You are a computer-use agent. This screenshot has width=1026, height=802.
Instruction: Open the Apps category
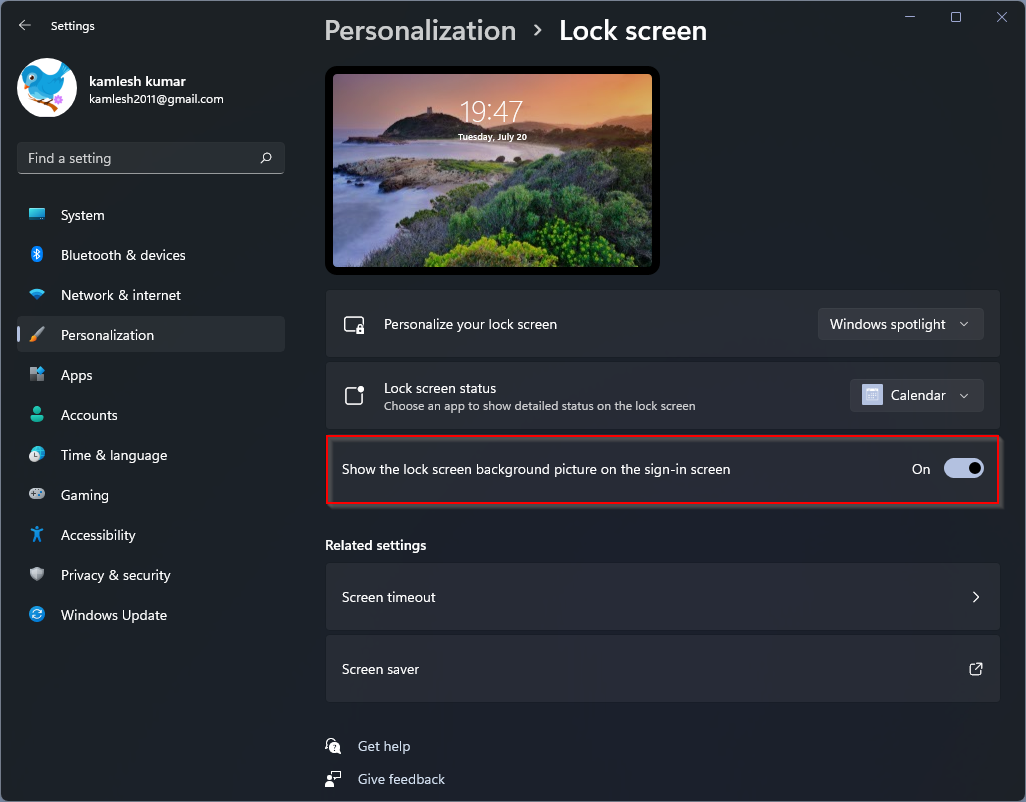point(151,375)
